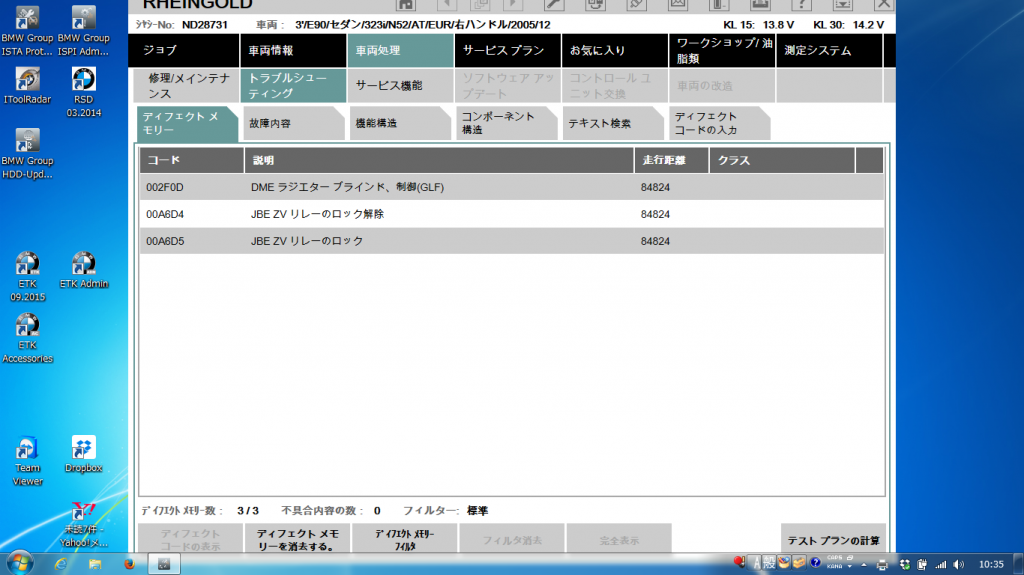Open TeamViewer desktop shortcut
Viewport: 1024px width, 575px height.
pyautogui.click(x=27, y=461)
